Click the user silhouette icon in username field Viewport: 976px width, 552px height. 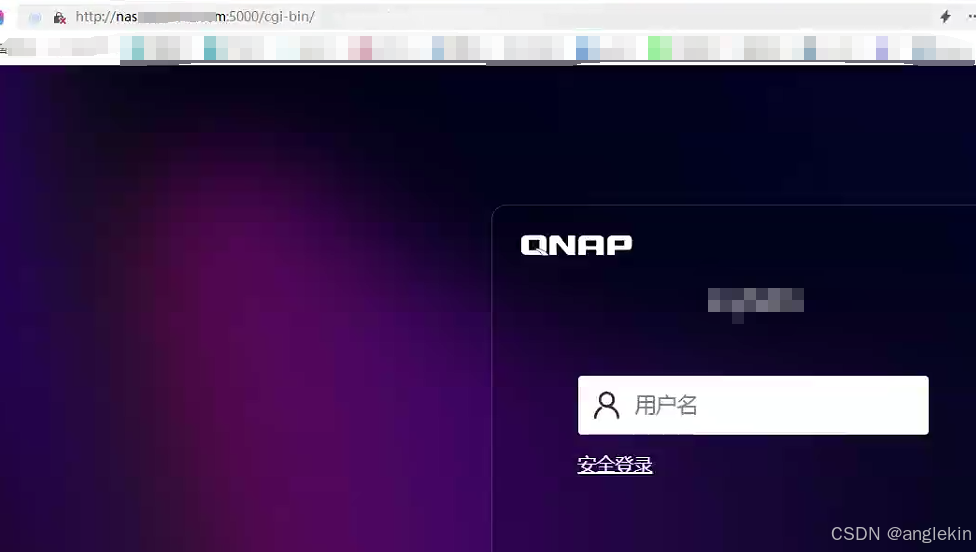606,405
